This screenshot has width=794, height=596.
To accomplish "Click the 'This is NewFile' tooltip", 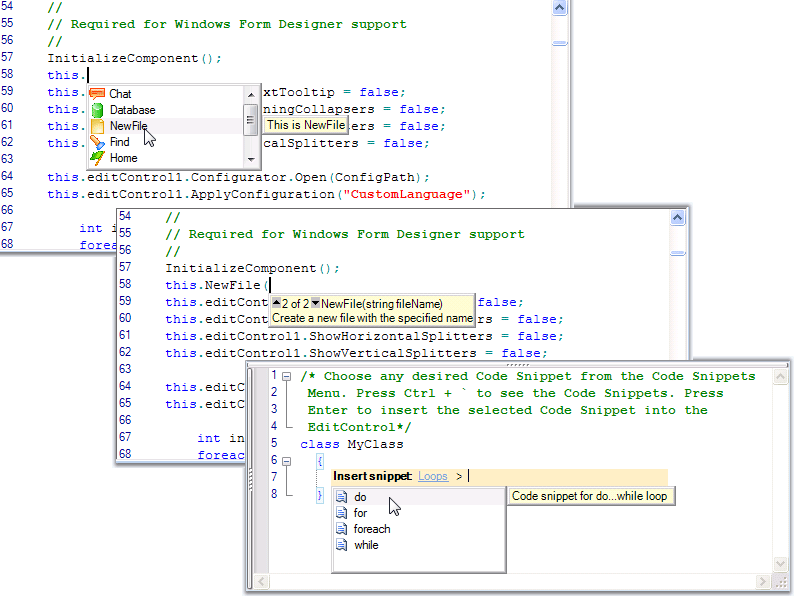I will pos(306,126).
